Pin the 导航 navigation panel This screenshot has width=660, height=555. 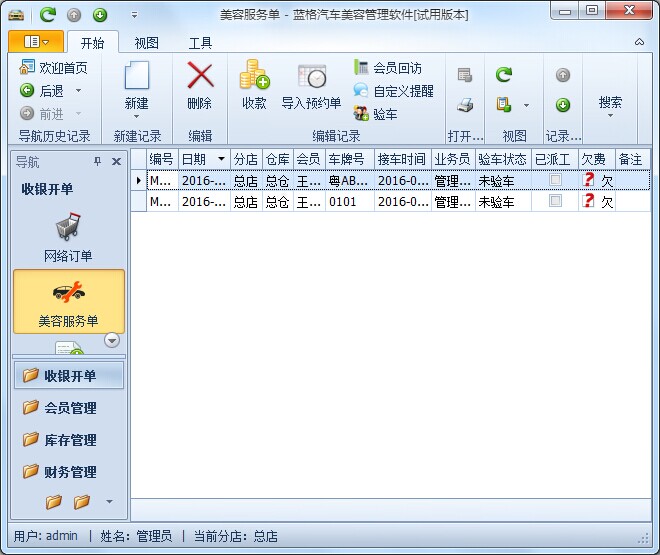pos(97,161)
